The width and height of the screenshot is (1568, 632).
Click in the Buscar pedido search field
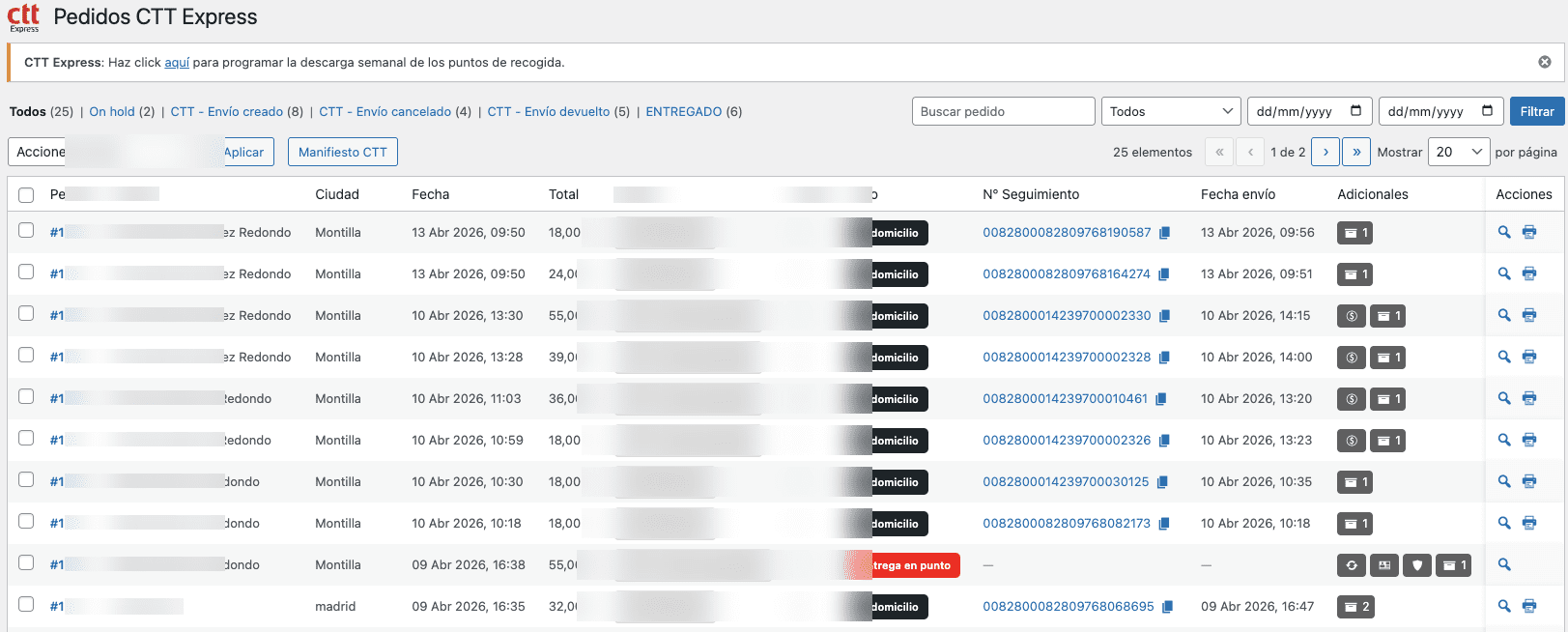pyautogui.click(x=1003, y=111)
